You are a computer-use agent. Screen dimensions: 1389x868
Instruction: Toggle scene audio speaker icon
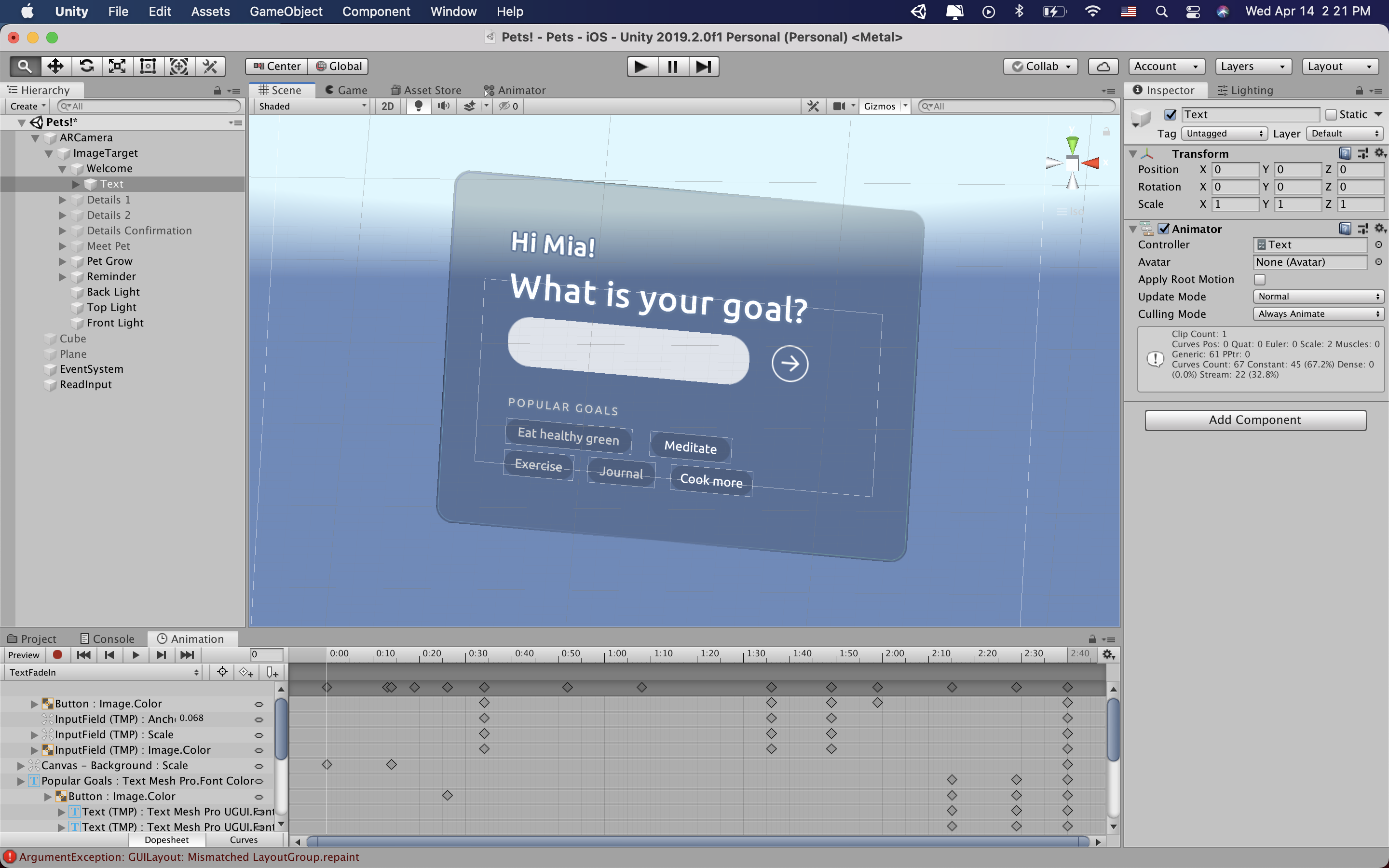(x=444, y=106)
